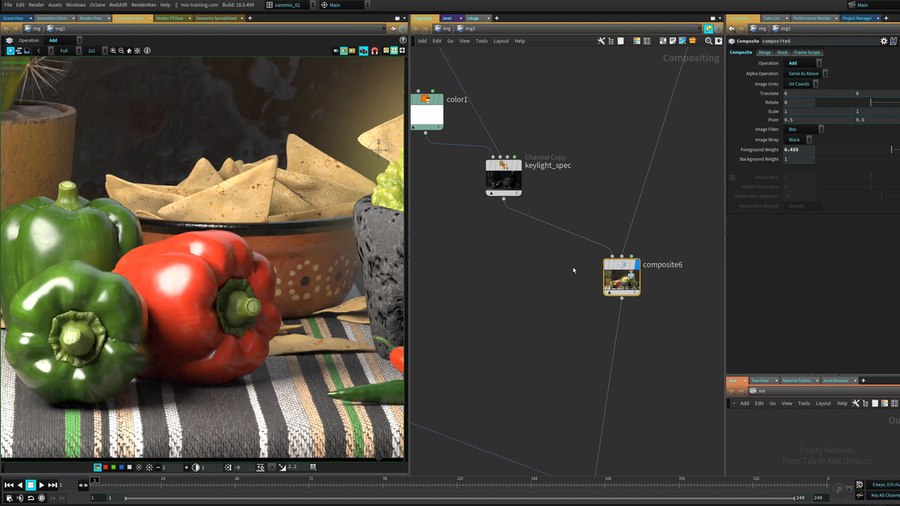Image resolution: width=900 pixels, height=506 pixels.
Task: Home the composite viewer image
Action: 129,50
